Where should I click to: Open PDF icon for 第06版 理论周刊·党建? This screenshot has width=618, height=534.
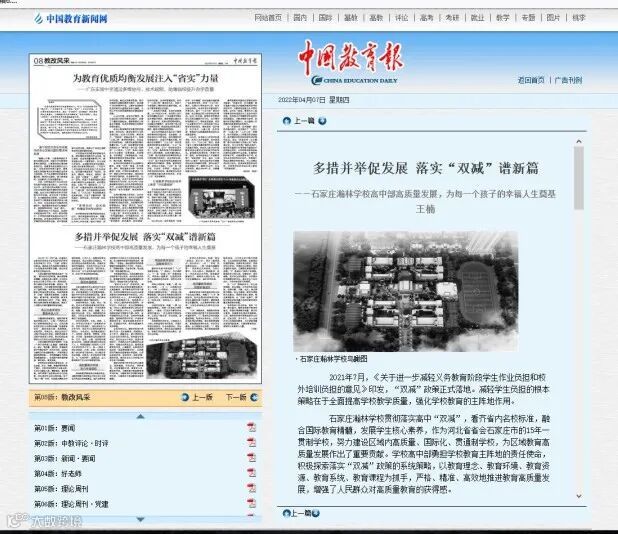pyautogui.click(x=251, y=503)
